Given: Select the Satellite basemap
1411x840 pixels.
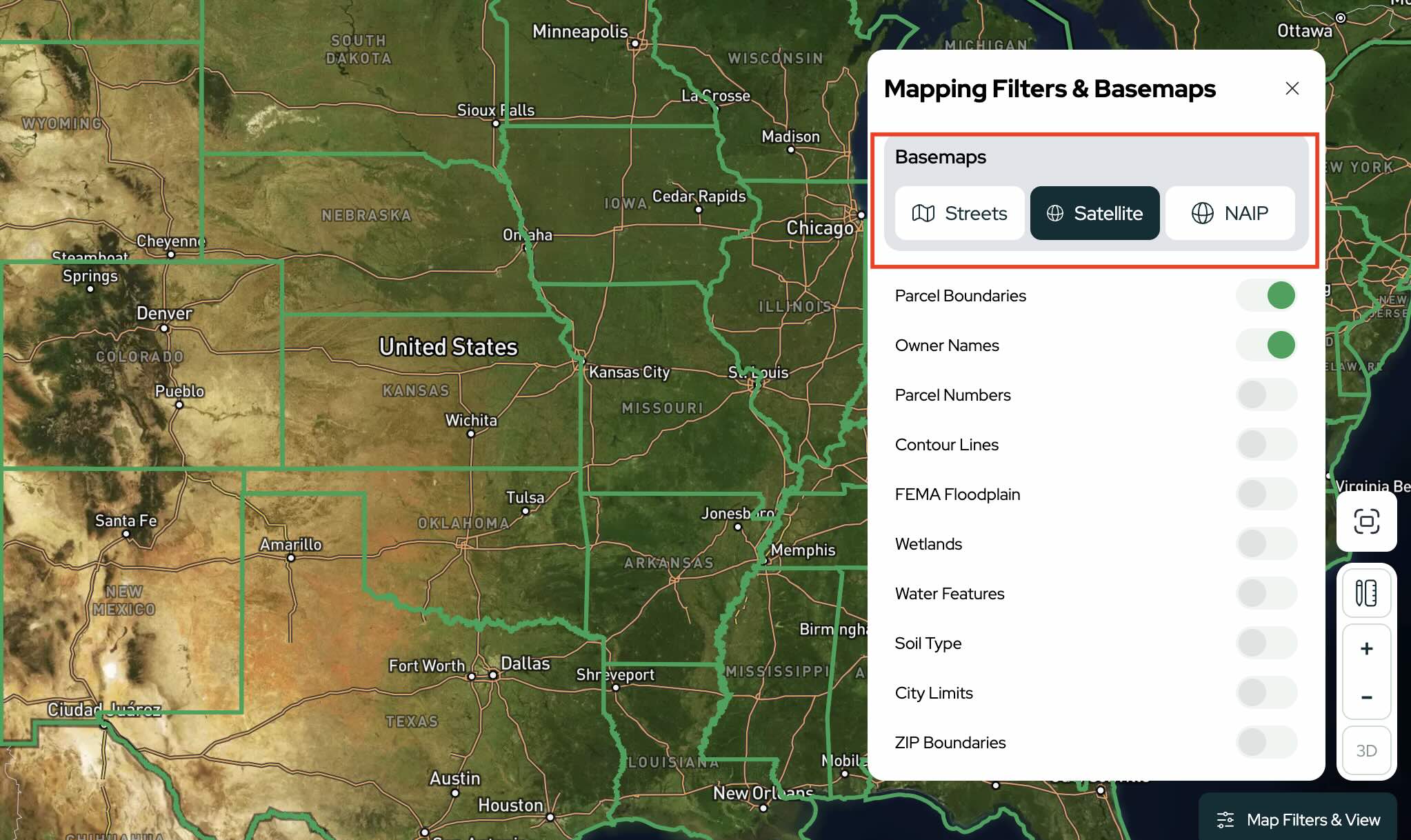Looking at the screenshot, I should [x=1094, y=213].
